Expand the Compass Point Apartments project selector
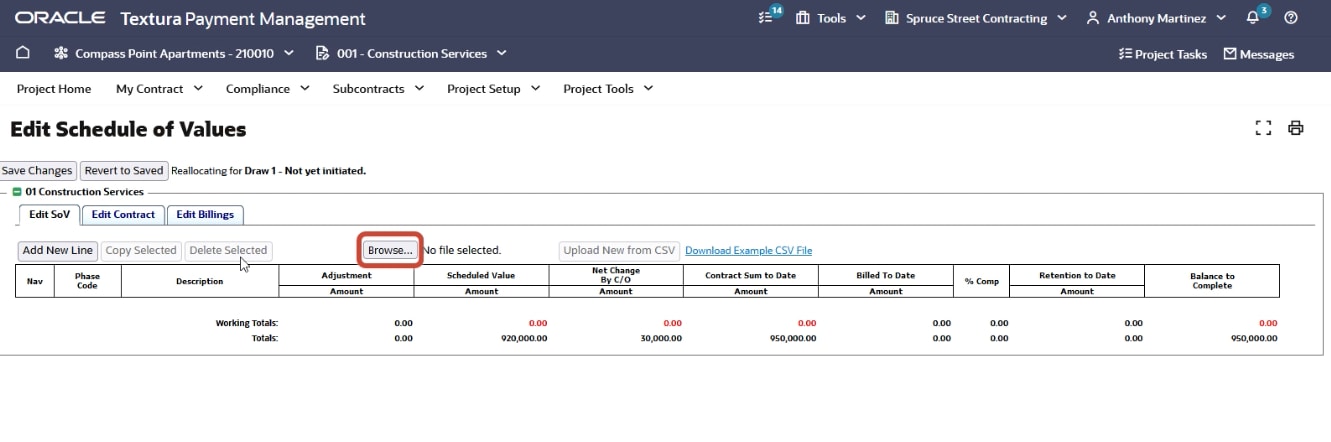This screenshot has height=442, width=1331. point(175,53)
